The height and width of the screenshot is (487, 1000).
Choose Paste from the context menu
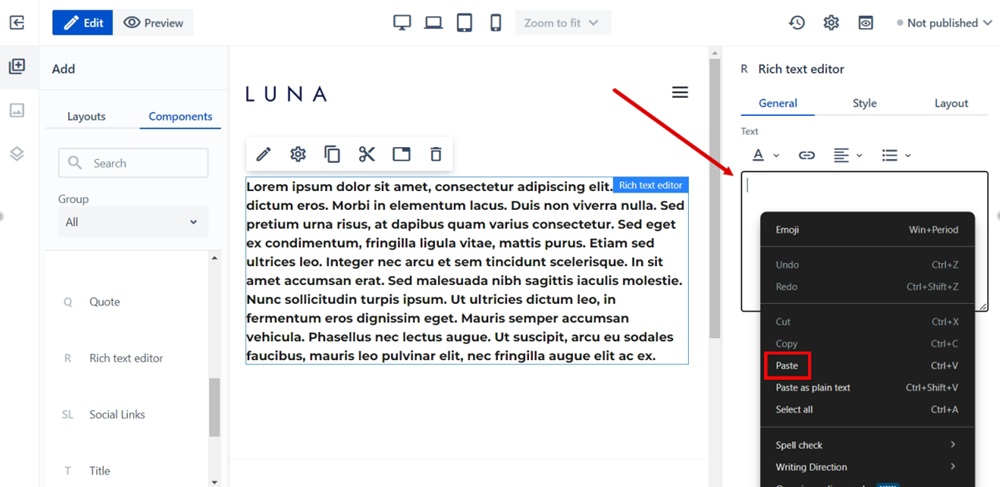pos(867,366)
